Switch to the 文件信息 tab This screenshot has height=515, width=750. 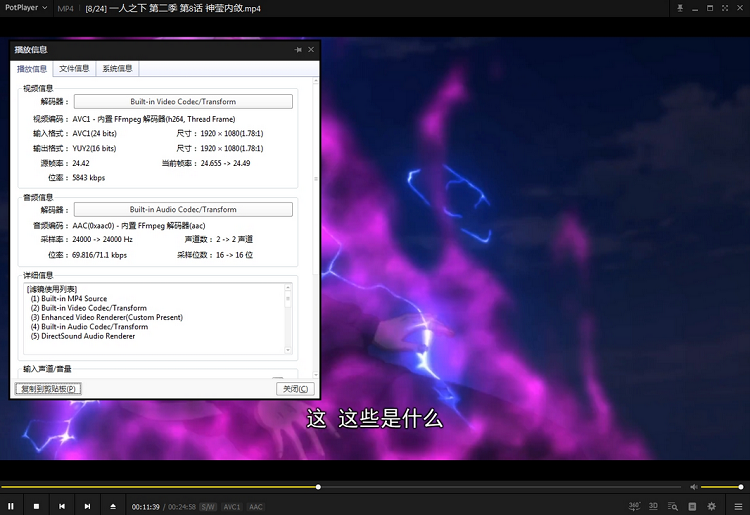coord(74,69)
